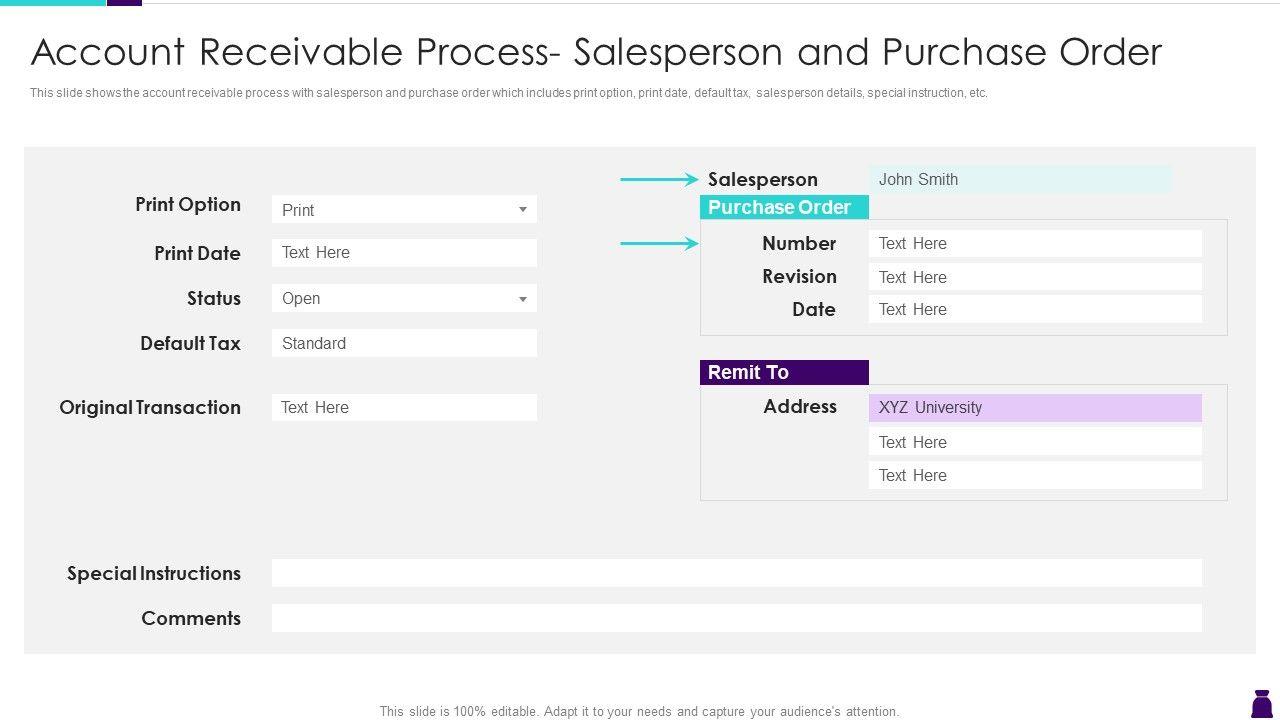Viewport: 1280px width, 720px height.
Task: Click the Default Tax field
Action: (x=404, y=343)
